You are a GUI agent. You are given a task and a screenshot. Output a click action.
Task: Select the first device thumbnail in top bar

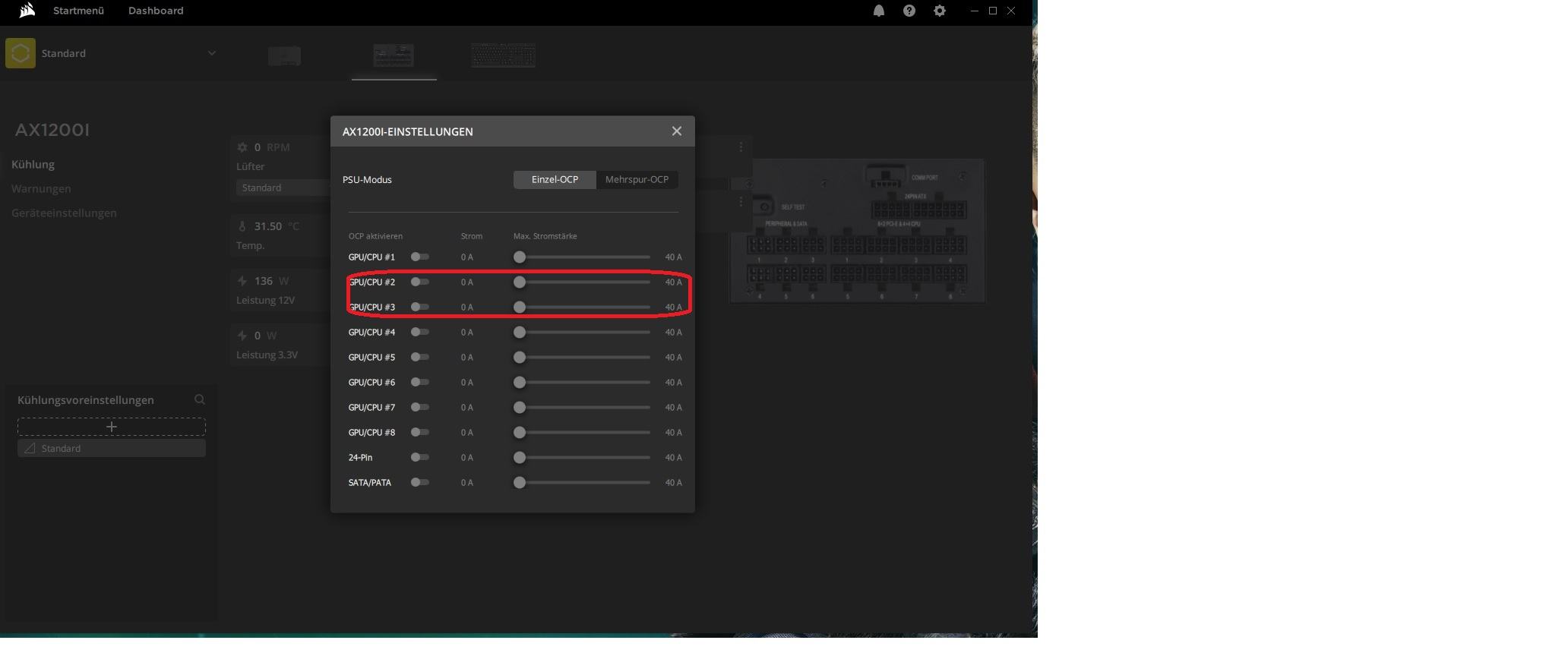pos(285,55)
